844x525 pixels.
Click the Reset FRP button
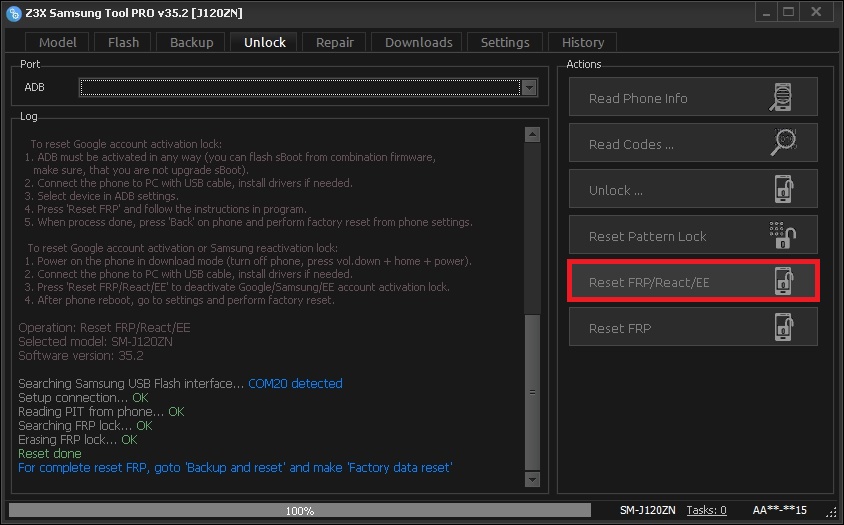(693, 327)
